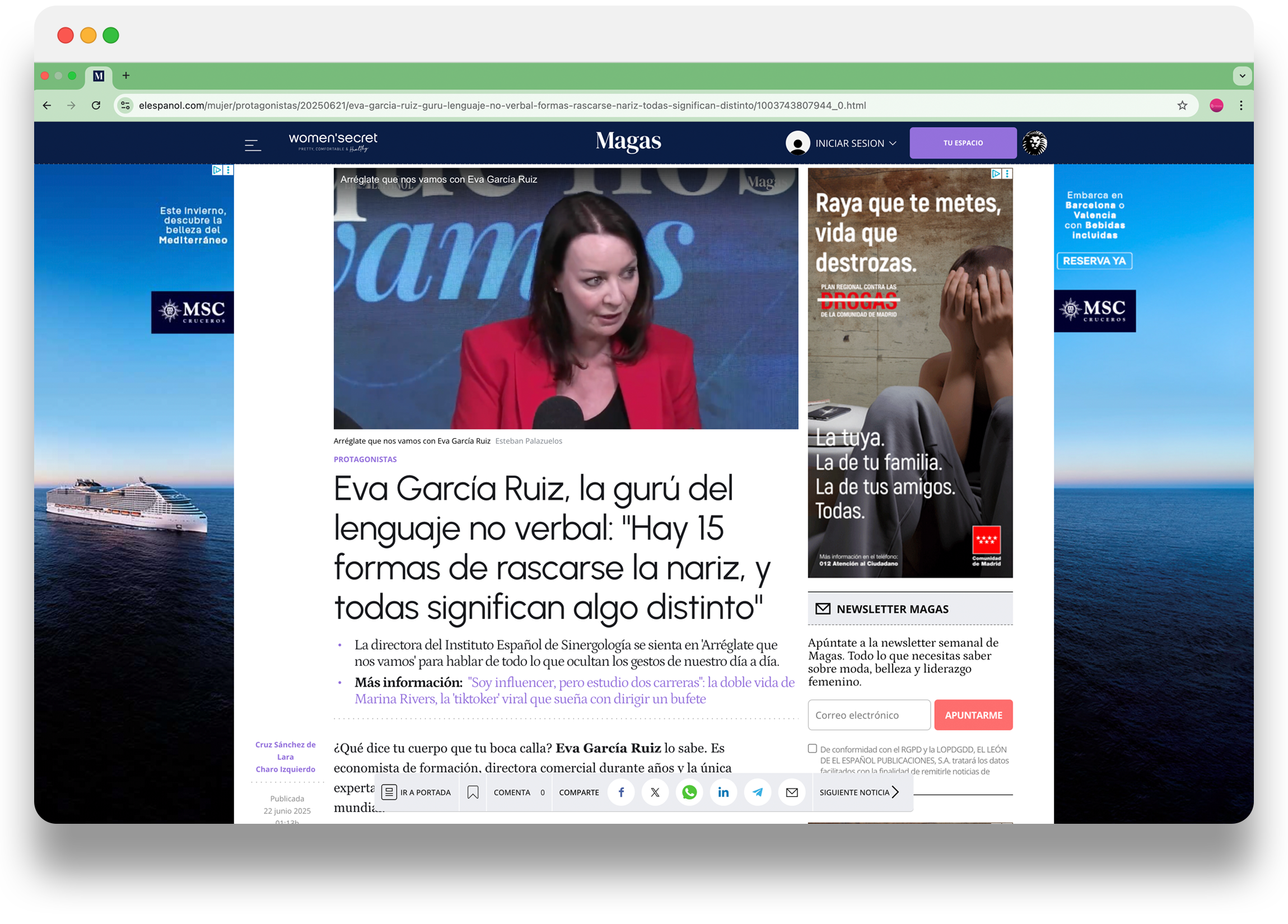Screen dimensions: 1288x924
Task: Click the publish date '22 junio 2025'
Action: (287, 811)
